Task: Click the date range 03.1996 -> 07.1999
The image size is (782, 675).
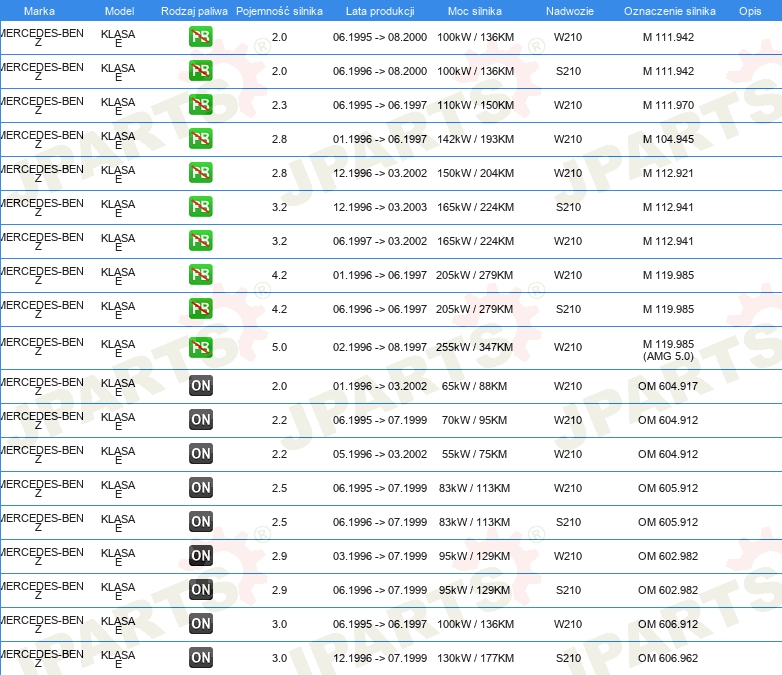Action: coord(380,556)
